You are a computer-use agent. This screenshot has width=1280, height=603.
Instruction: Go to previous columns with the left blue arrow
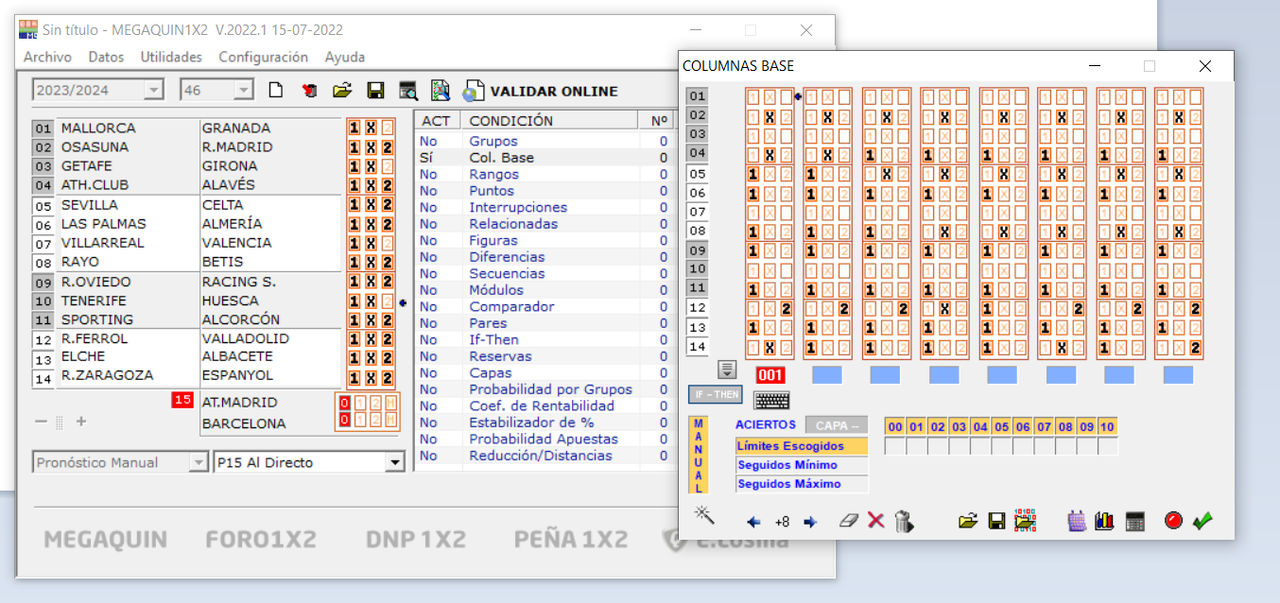click(x=754, y=522)
